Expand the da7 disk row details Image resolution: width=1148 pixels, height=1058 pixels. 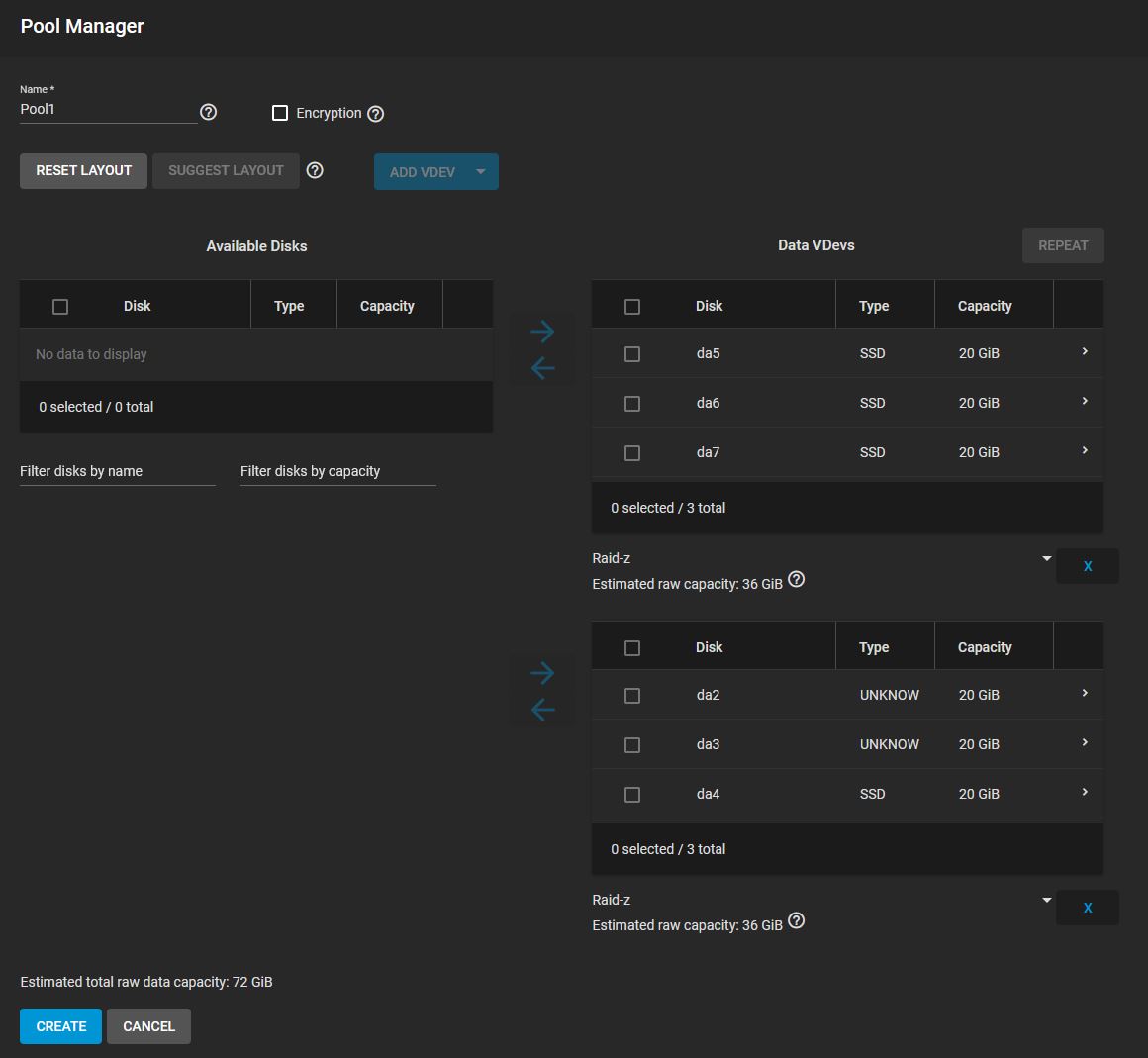click(x=1085, y=451)
